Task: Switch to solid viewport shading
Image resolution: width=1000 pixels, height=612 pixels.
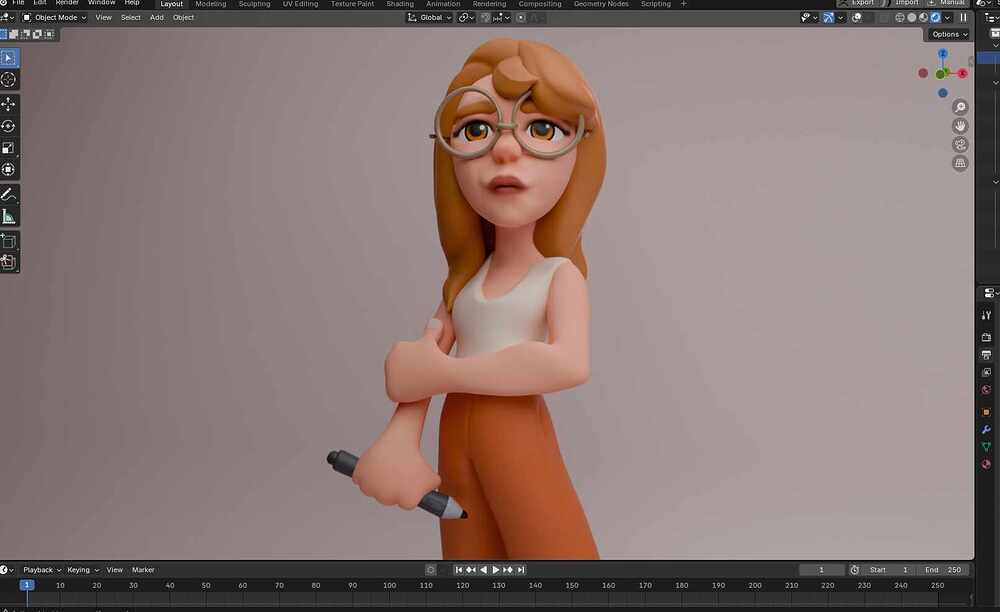Action: point(912,18)
